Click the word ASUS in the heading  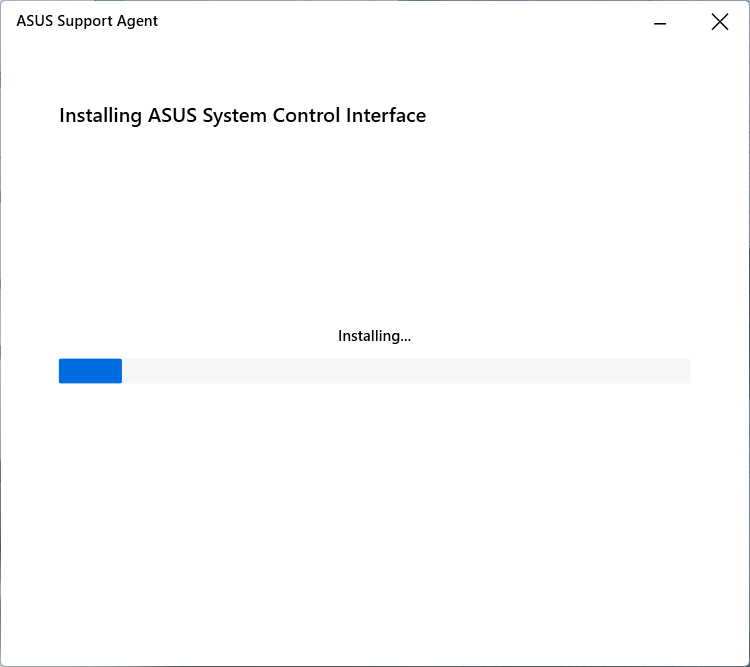[x=172, y=115]
